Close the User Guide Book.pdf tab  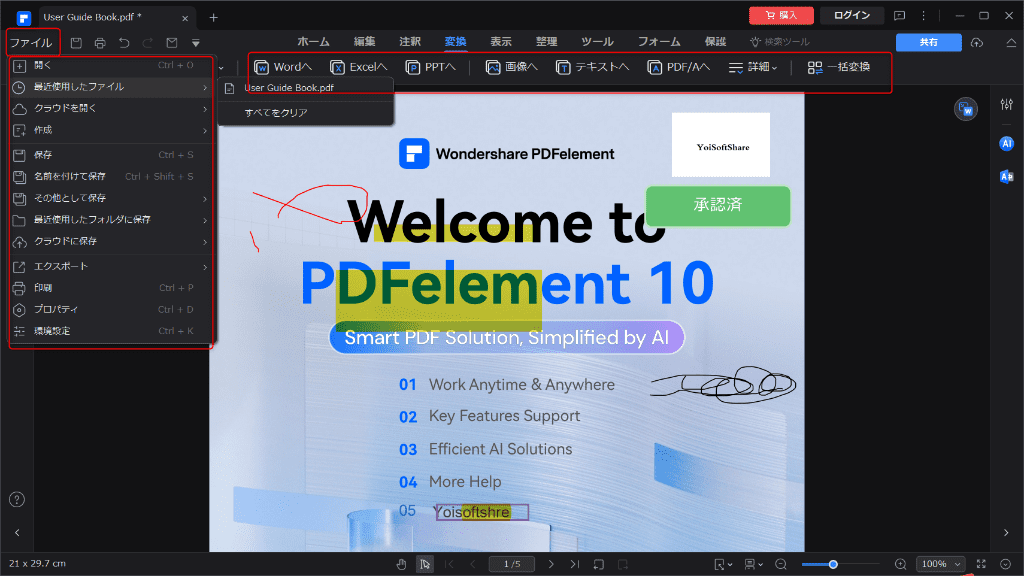185,18
